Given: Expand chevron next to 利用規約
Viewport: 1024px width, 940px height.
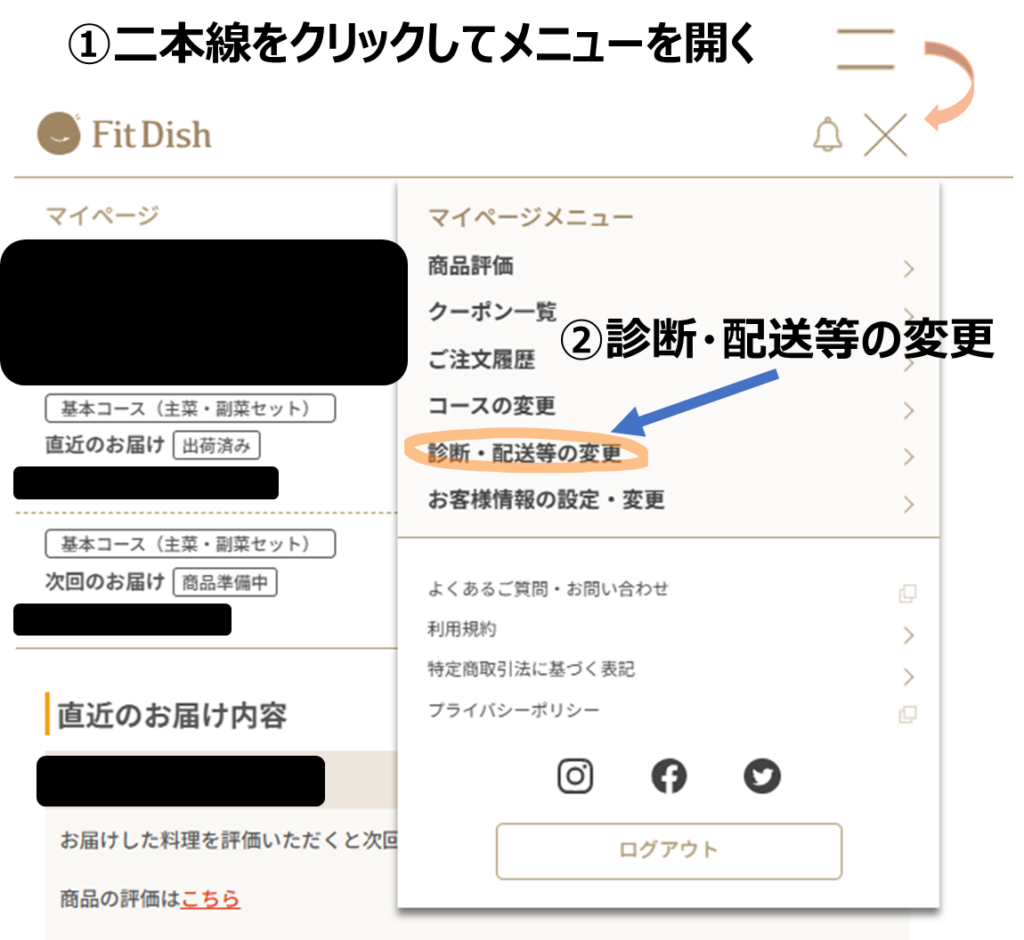Looking at the screenshot, I should 908,635.
